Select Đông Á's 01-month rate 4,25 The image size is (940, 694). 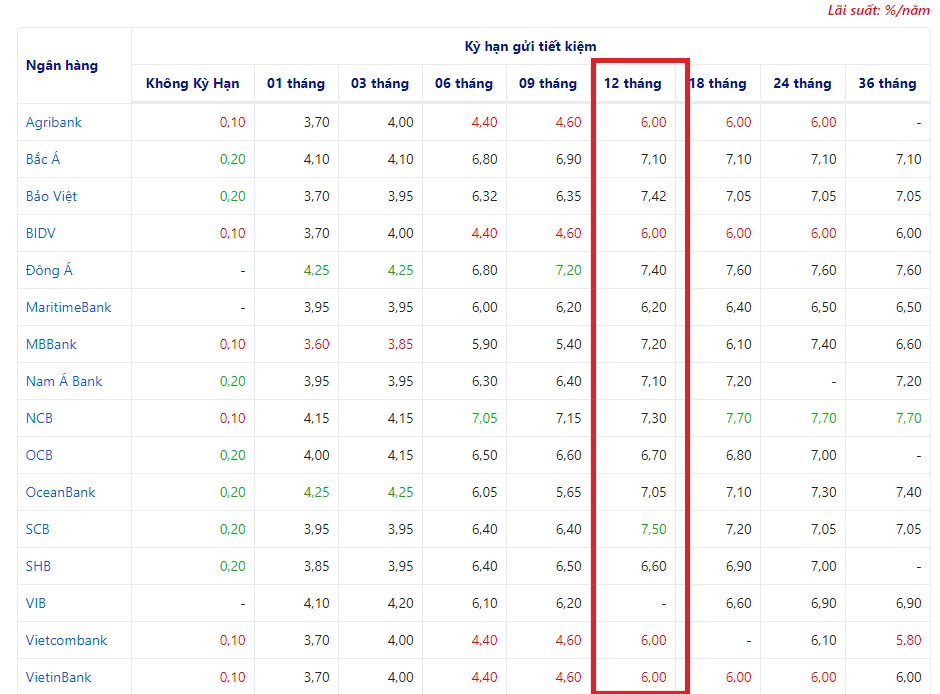(317, 270)
